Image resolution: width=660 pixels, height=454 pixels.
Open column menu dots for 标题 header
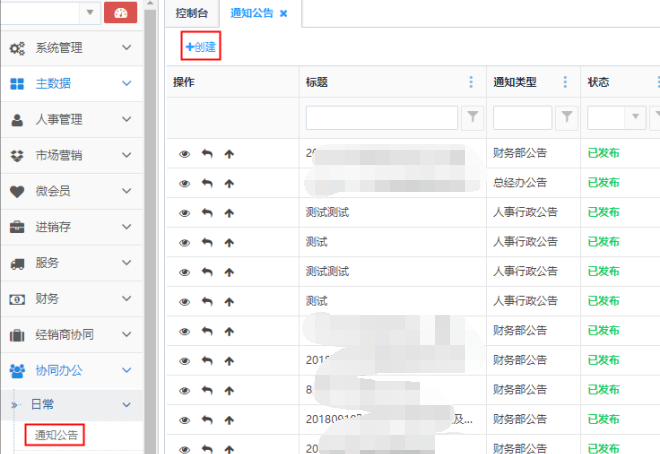471,82
